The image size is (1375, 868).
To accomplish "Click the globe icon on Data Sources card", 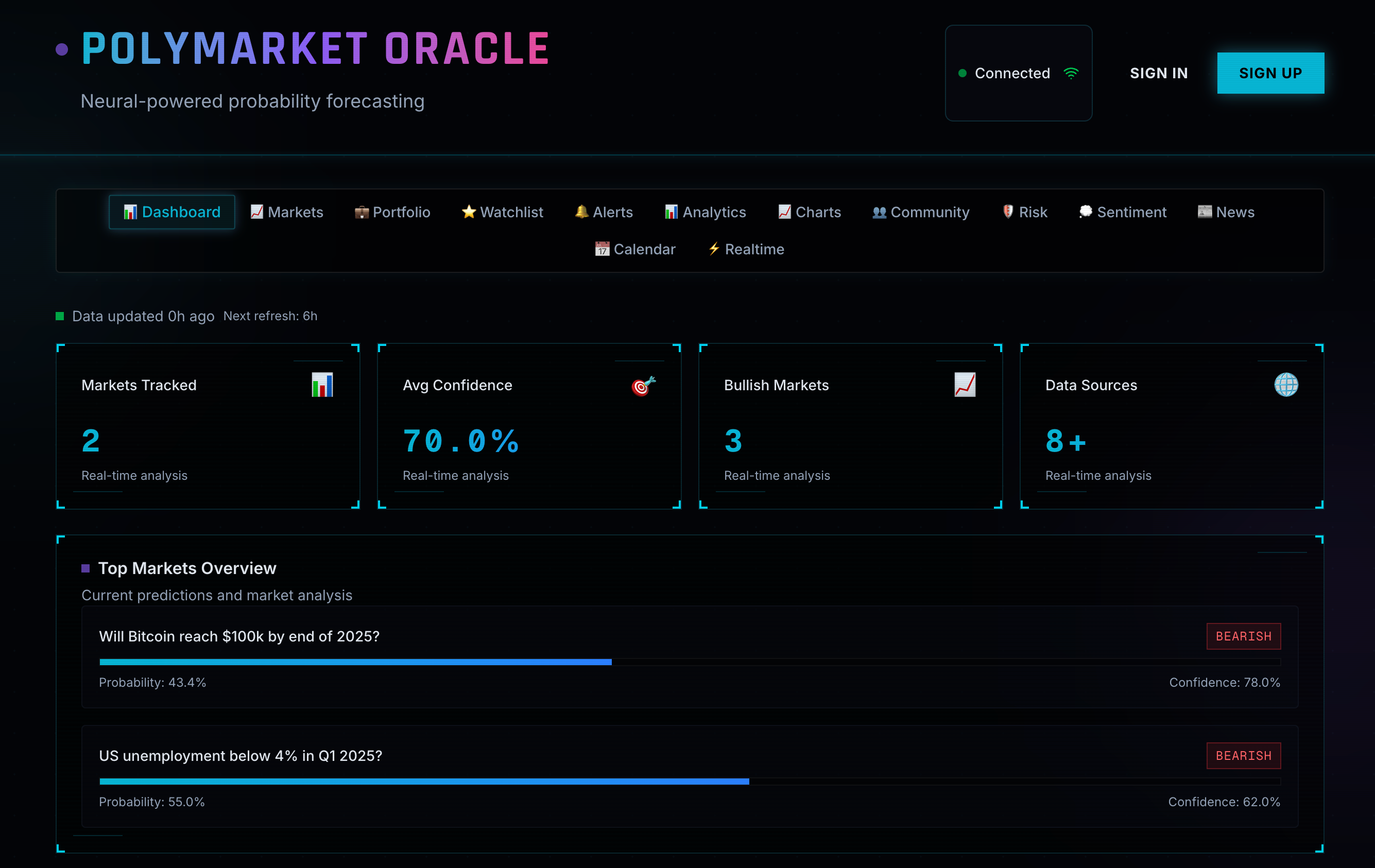I will pos(1285,385).
